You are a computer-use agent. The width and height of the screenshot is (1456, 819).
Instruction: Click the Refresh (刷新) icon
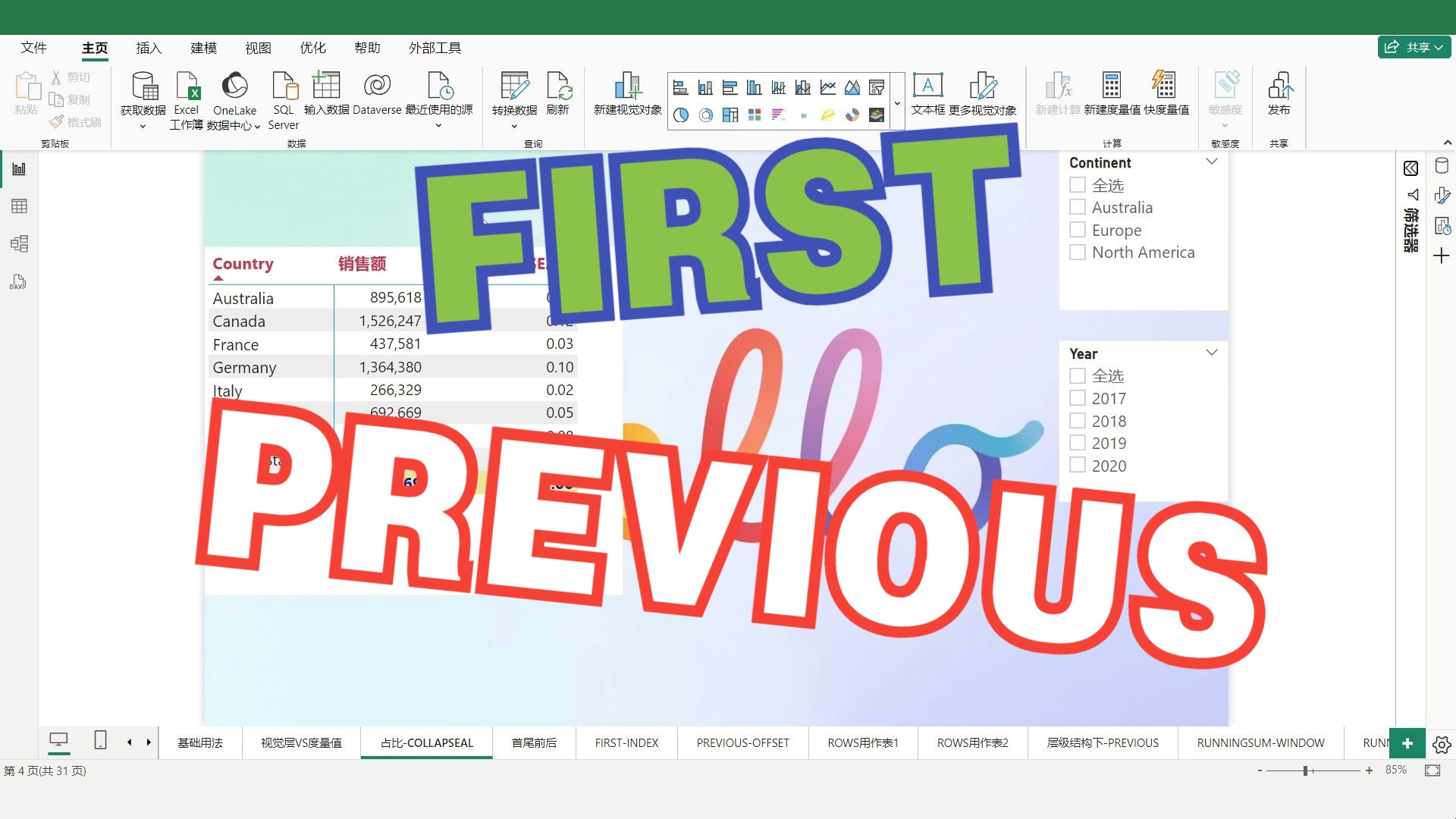coord(559,93)
